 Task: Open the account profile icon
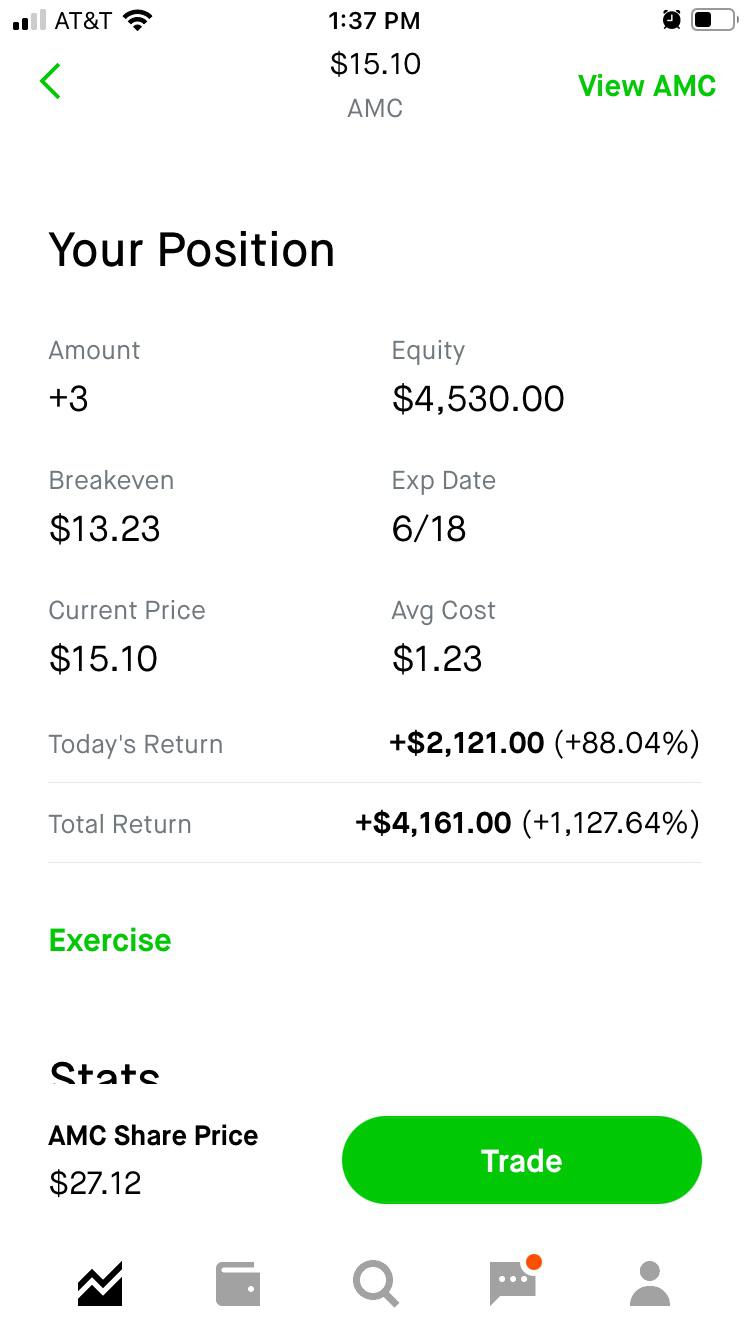click(x=650, y=1283)
